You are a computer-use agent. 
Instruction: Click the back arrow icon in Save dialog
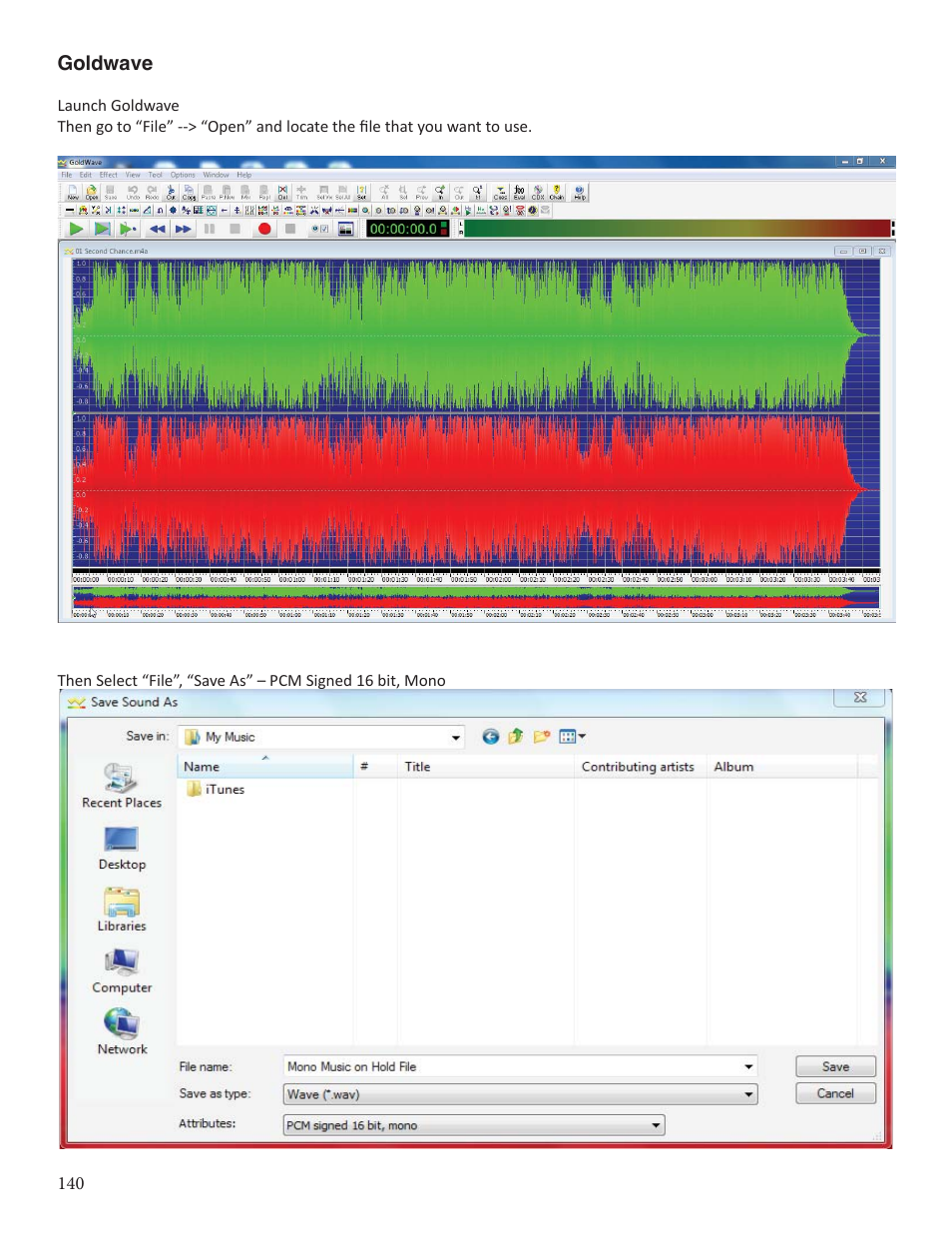point(490,737)
